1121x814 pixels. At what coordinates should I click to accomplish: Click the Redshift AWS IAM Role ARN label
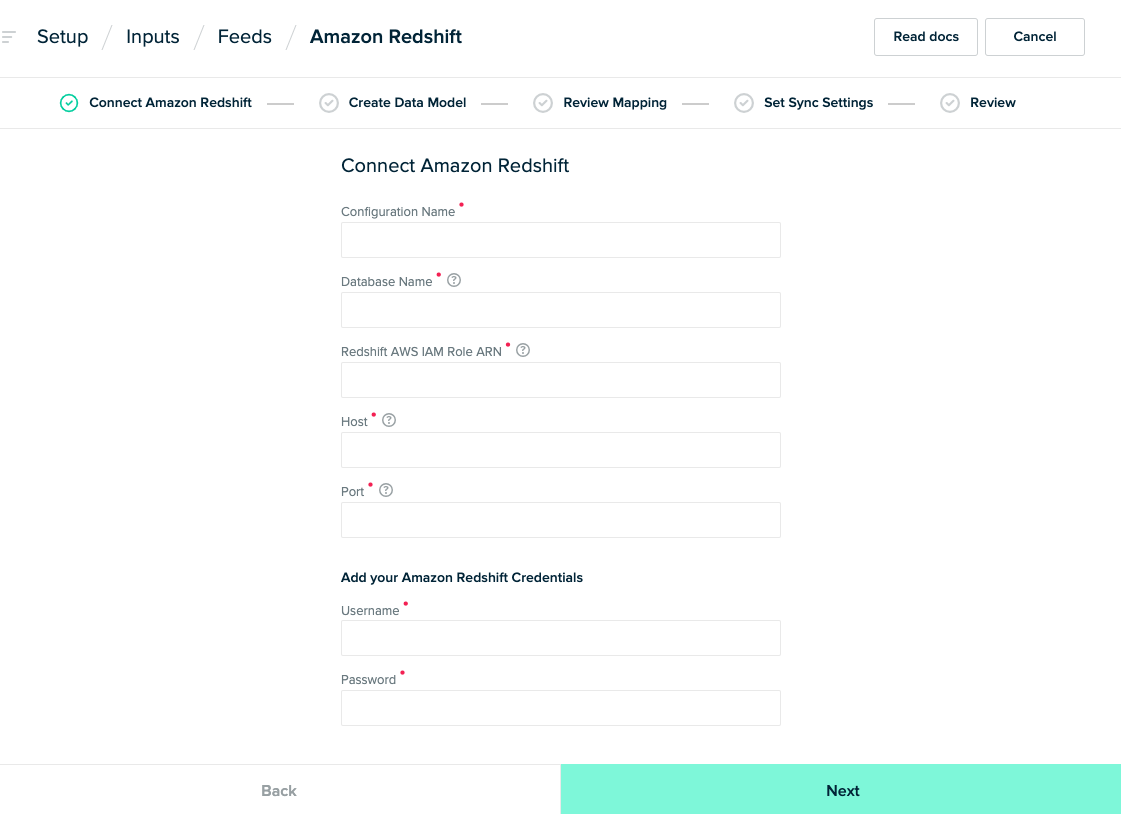[x=421, y=352]
